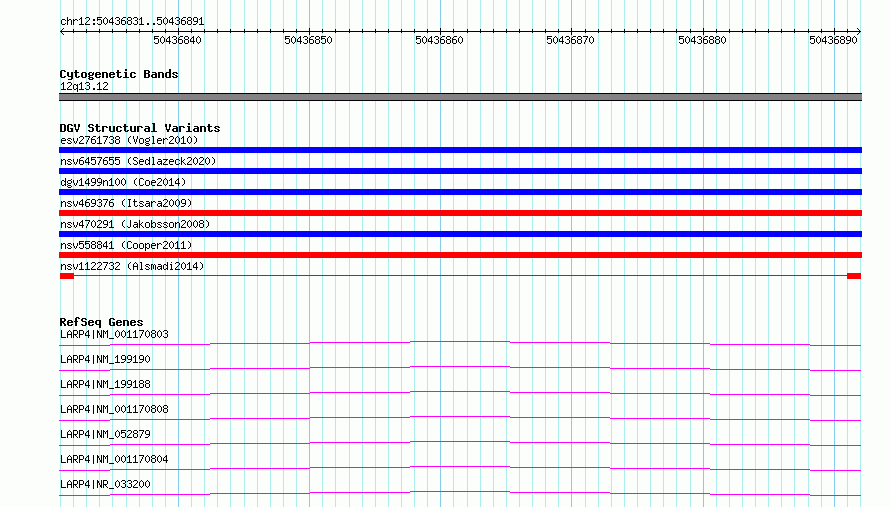The height and width of the screenshot is (507, 890).
Task: Click the magenta intron line of NM_001170804
Action: click(x=460, y=467)
